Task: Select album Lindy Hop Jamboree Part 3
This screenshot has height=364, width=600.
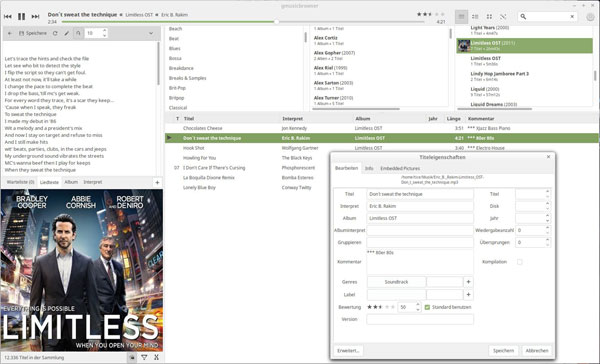Action: [x=499, y=76]
